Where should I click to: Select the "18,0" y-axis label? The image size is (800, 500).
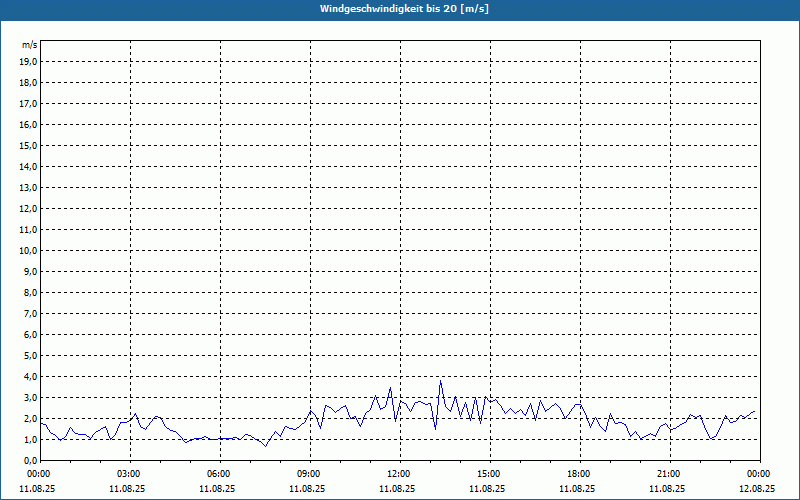coord(30,83)
